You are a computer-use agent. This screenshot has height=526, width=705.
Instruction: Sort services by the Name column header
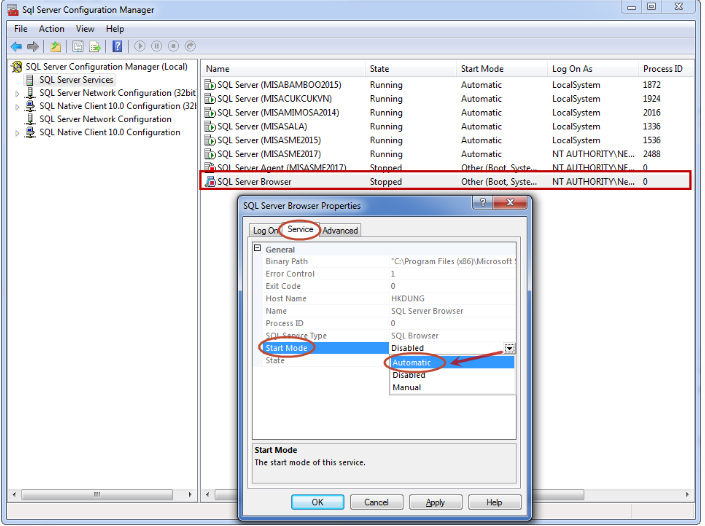point(283,69)
